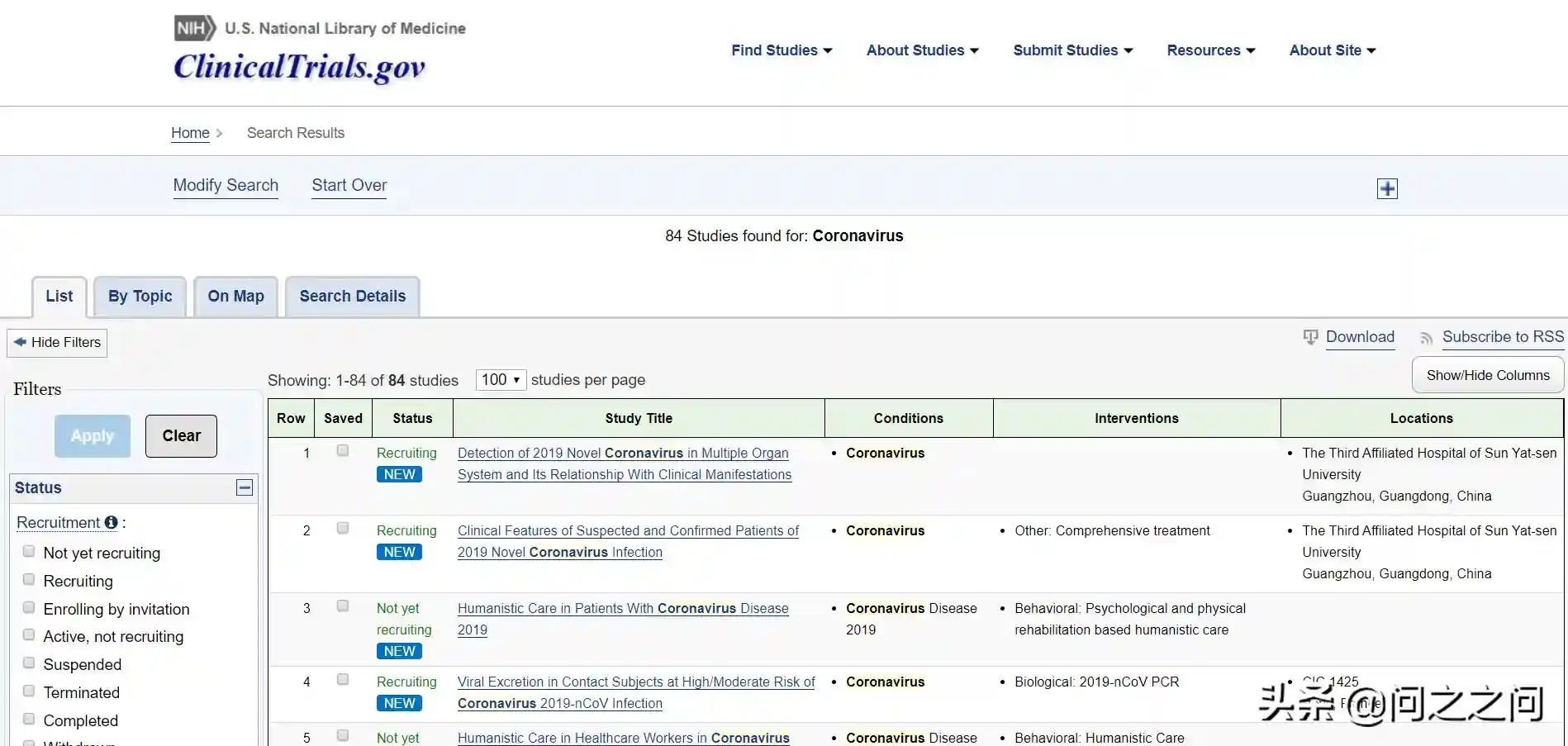
Task: Open the Find Studies dropdown menu
Action: [782, 50]
